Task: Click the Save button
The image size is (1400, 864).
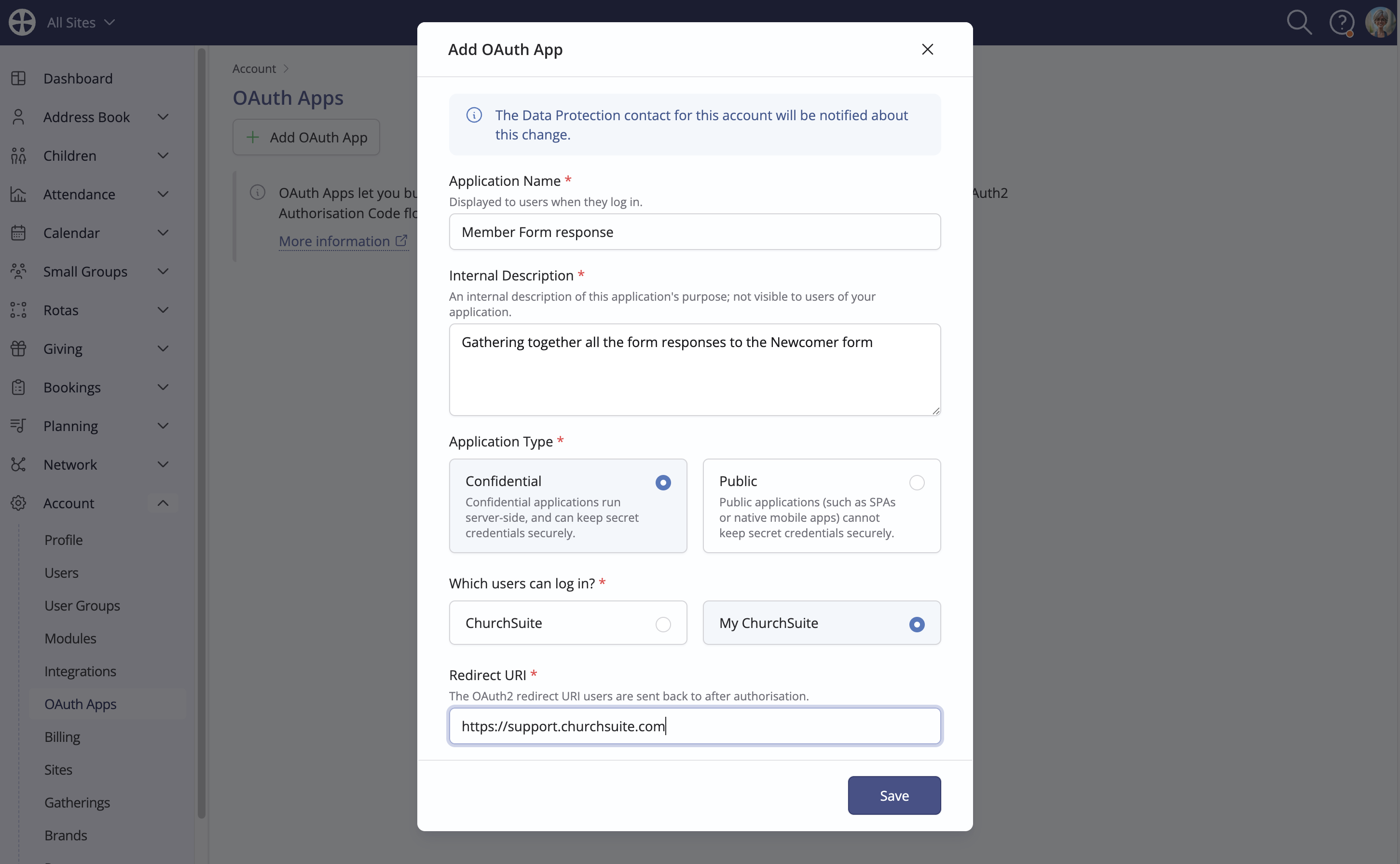Action: click(x=894, y=795)
